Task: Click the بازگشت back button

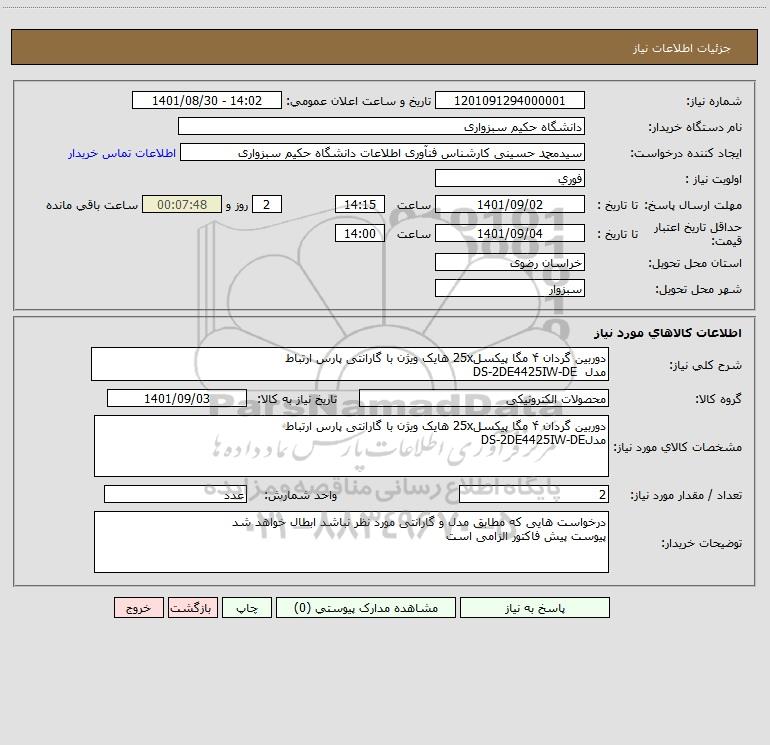Action: pyautogui.click(x=192, y=608)
